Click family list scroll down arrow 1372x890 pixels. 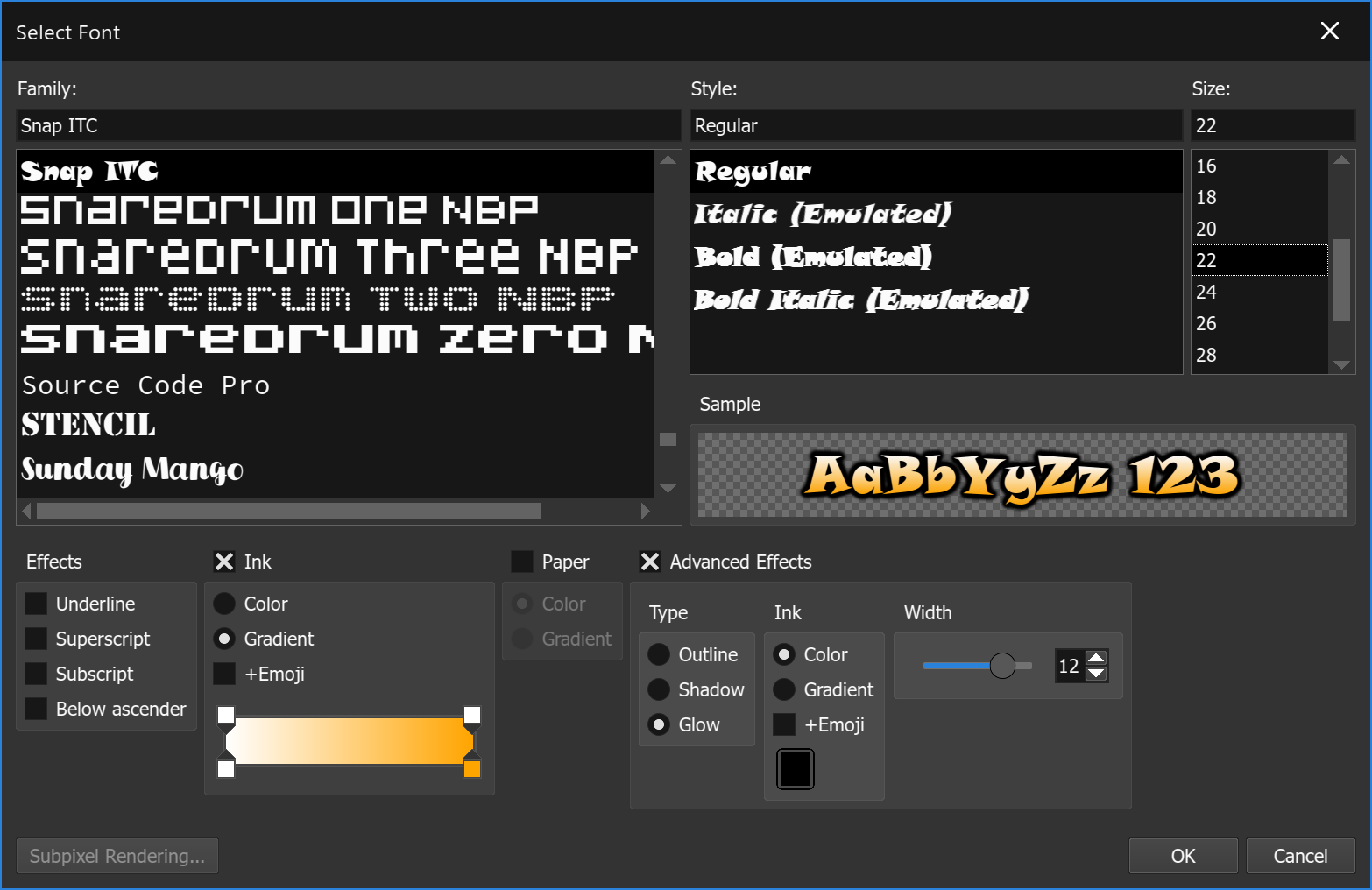coord(668,488)
